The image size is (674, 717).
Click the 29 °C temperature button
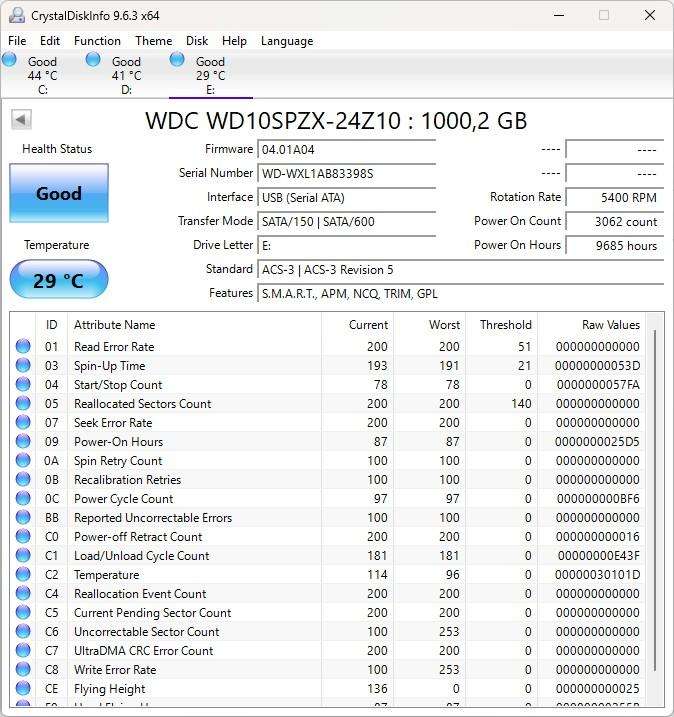[59, 279]
